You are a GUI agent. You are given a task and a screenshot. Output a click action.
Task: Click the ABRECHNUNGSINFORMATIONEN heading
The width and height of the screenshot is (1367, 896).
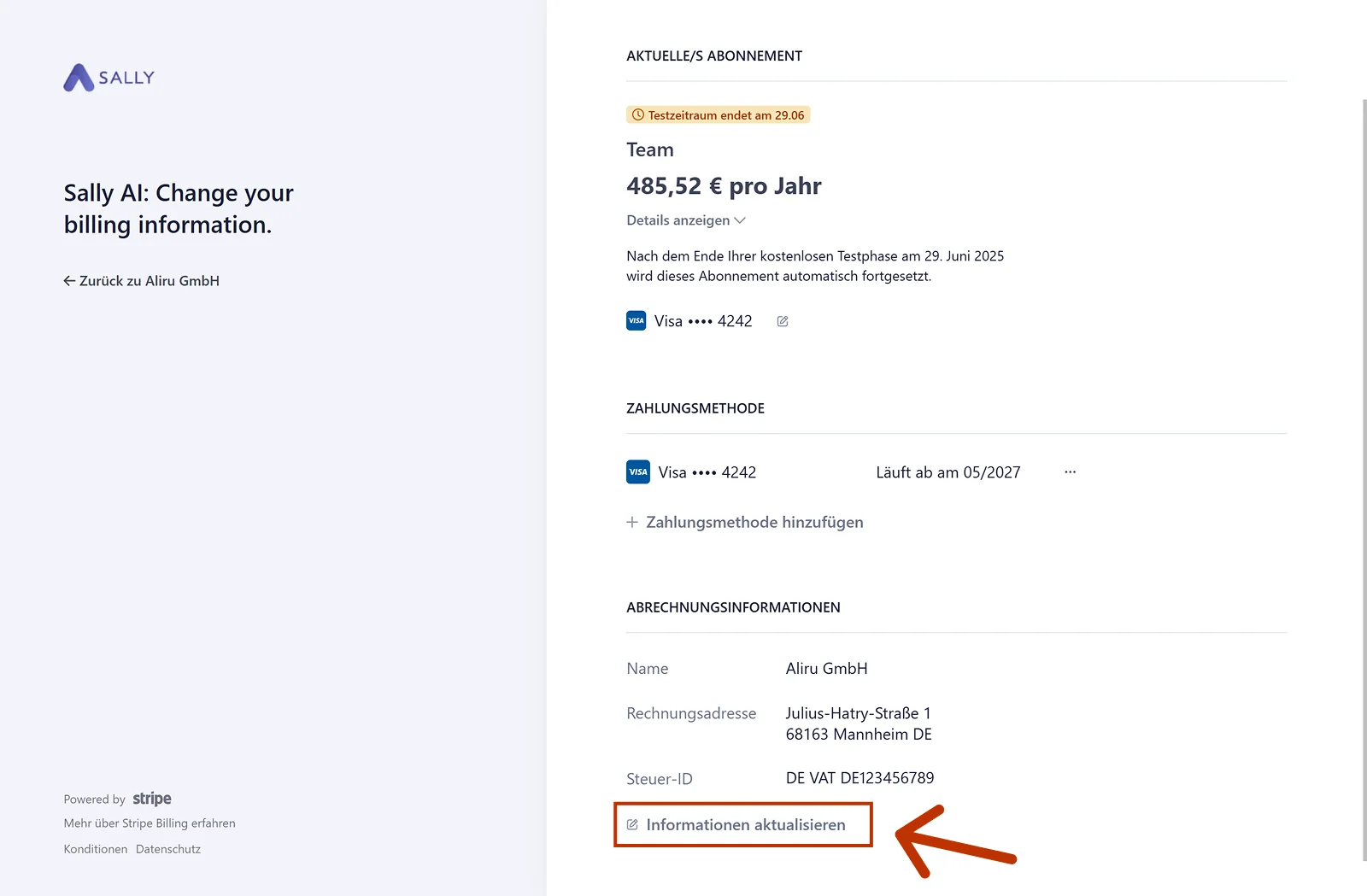(733, 607)
